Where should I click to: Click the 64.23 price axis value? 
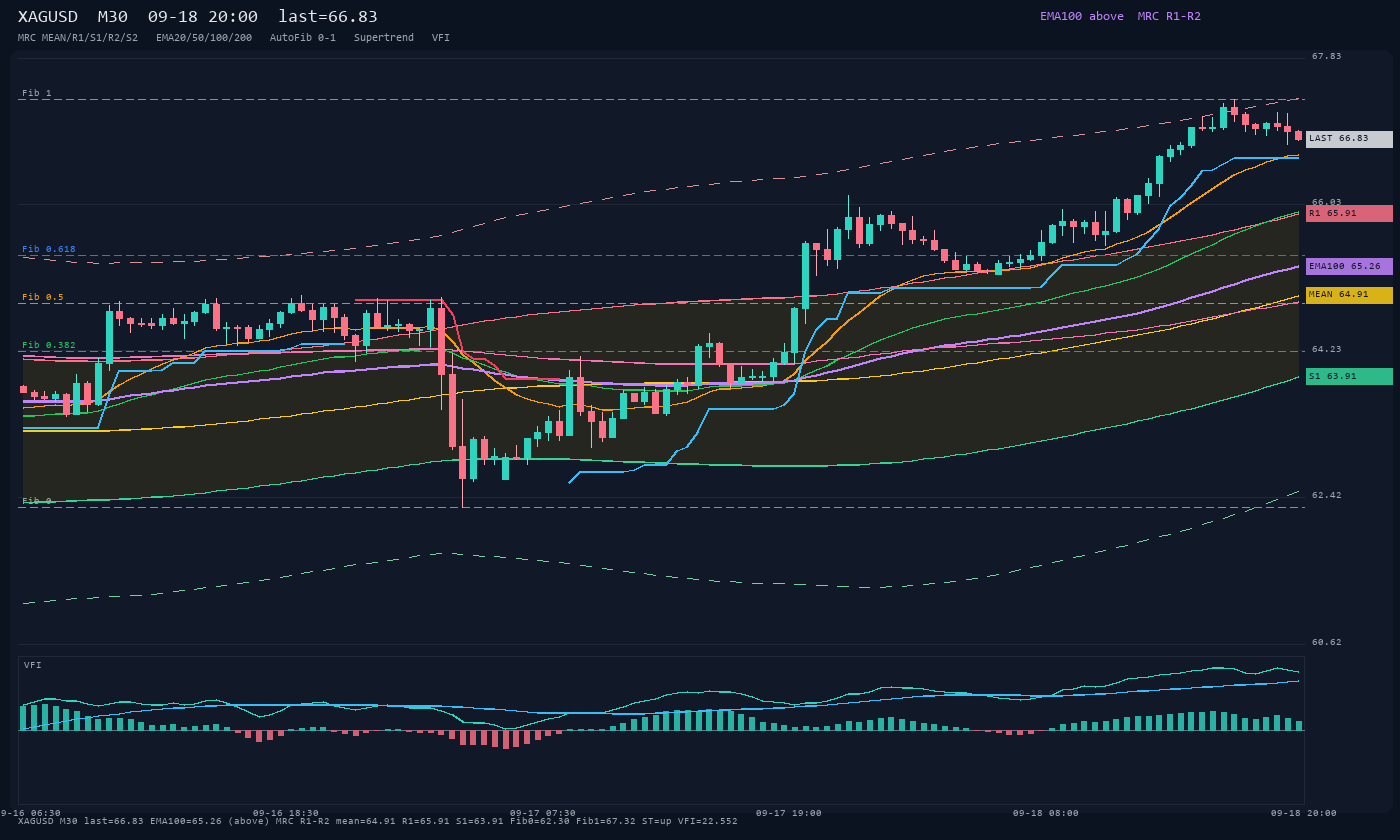(x=1327, y=349)
